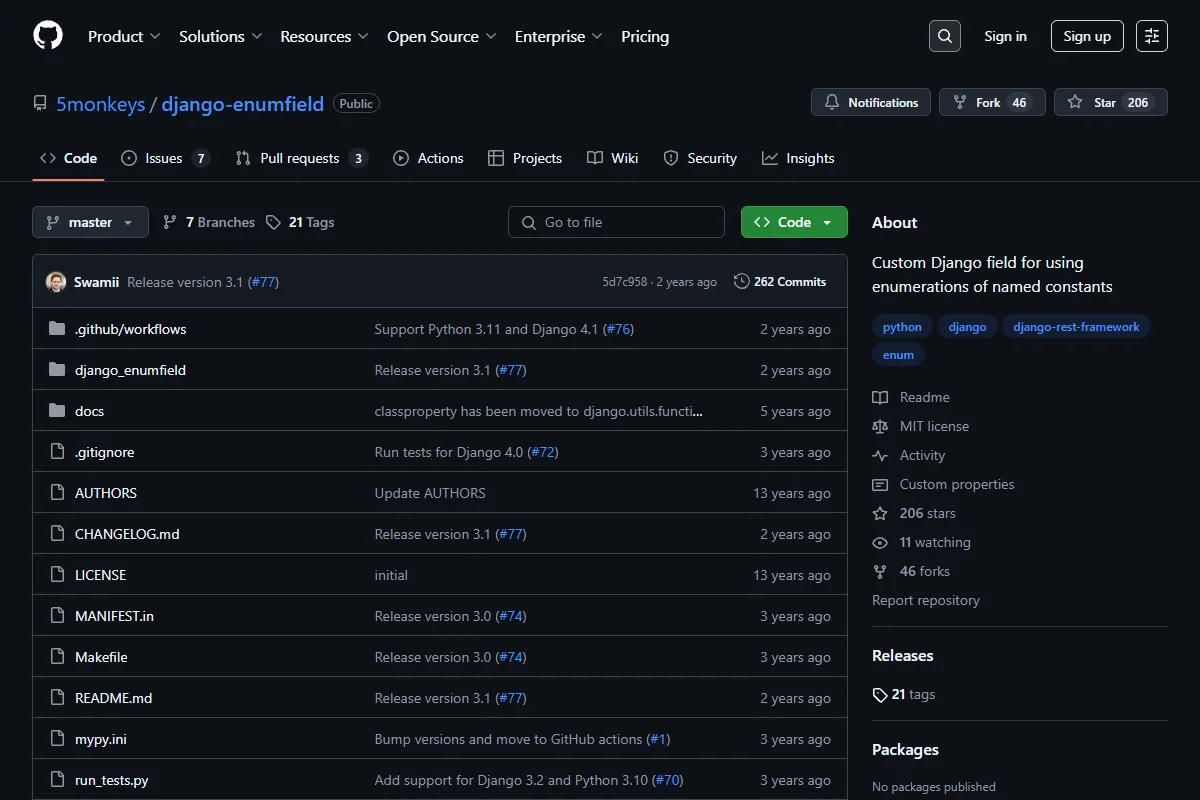Switch to the Pull requests tab

coord(301,158)
